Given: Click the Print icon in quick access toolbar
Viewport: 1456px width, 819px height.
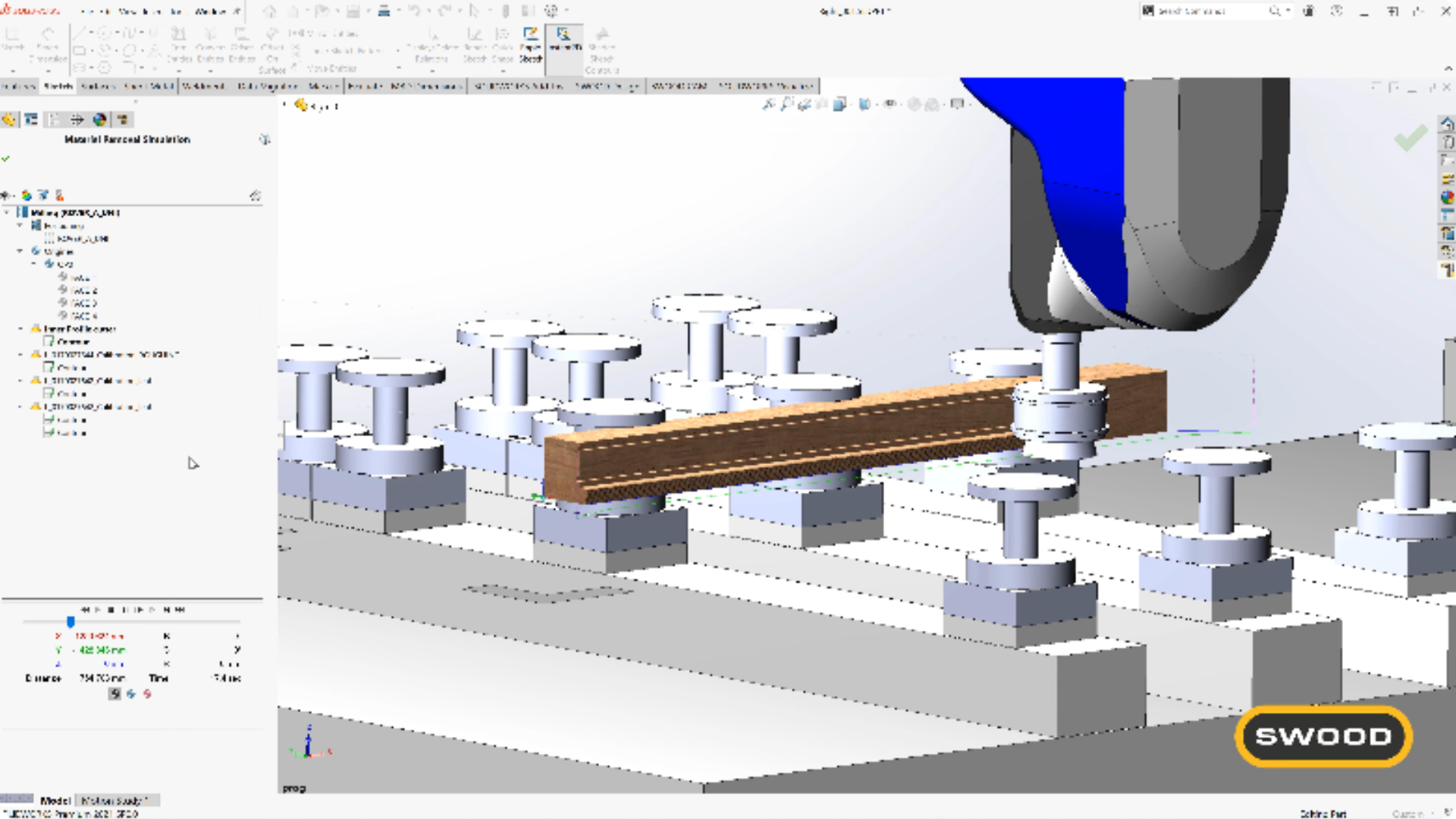Looking at the screenshot, I should [x=384, y=11].
